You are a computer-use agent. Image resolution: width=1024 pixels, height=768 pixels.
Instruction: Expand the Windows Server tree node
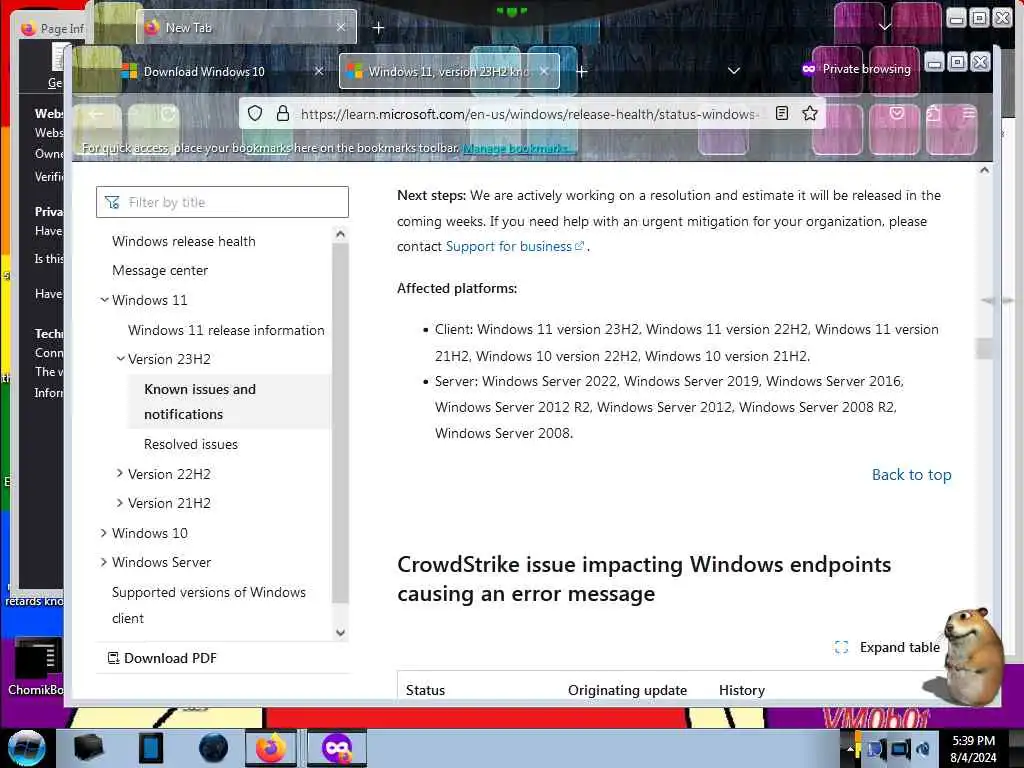click(104, 562)
